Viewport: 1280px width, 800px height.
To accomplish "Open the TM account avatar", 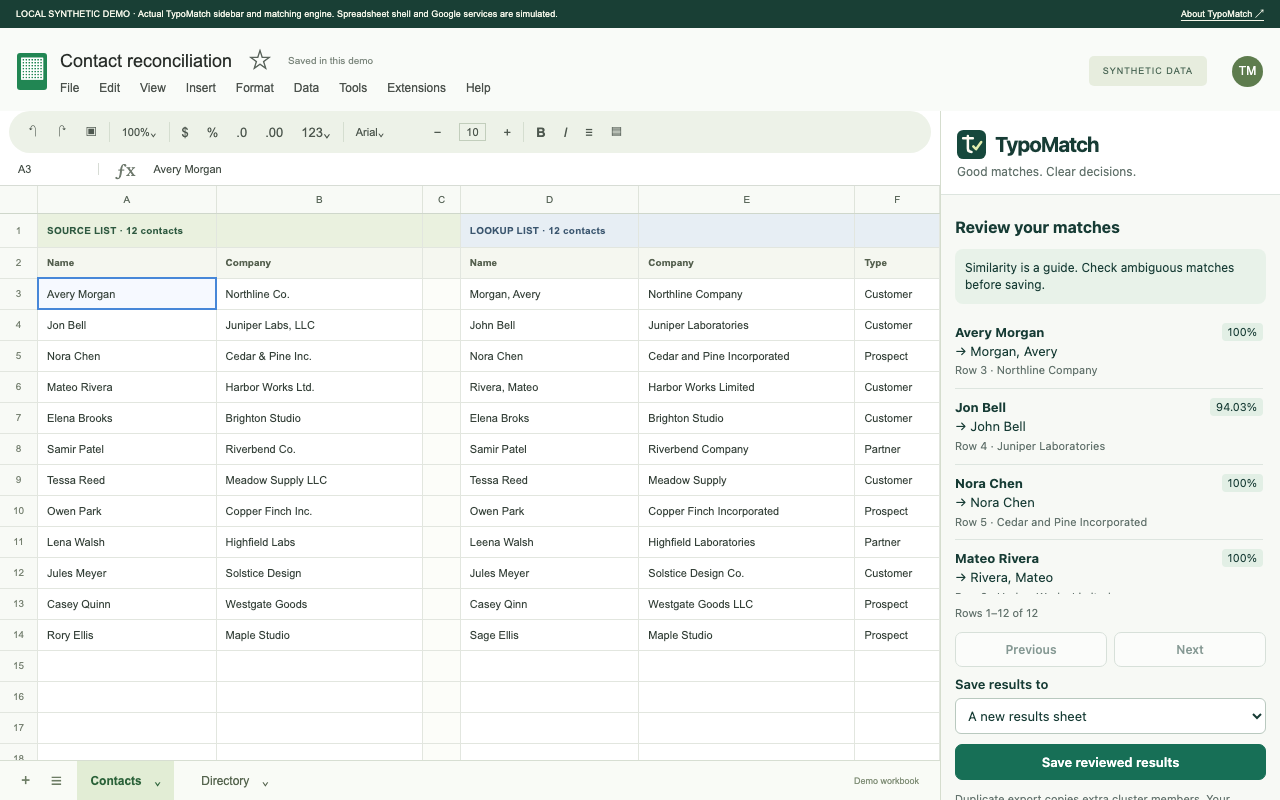I will click(x=1247, y=71).
